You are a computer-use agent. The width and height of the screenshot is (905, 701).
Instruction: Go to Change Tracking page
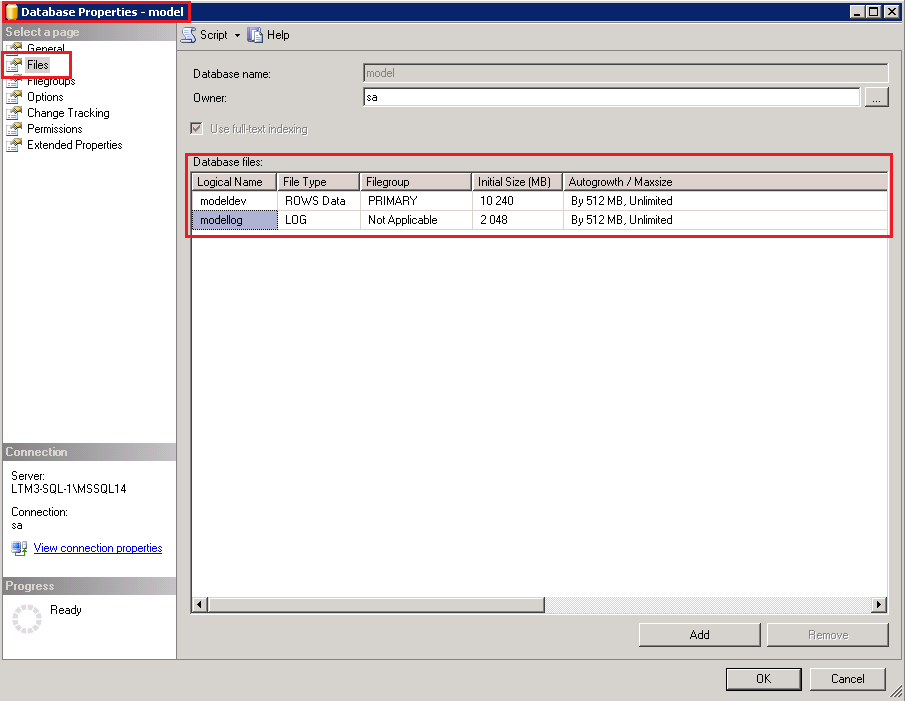[x=68, y=113]
